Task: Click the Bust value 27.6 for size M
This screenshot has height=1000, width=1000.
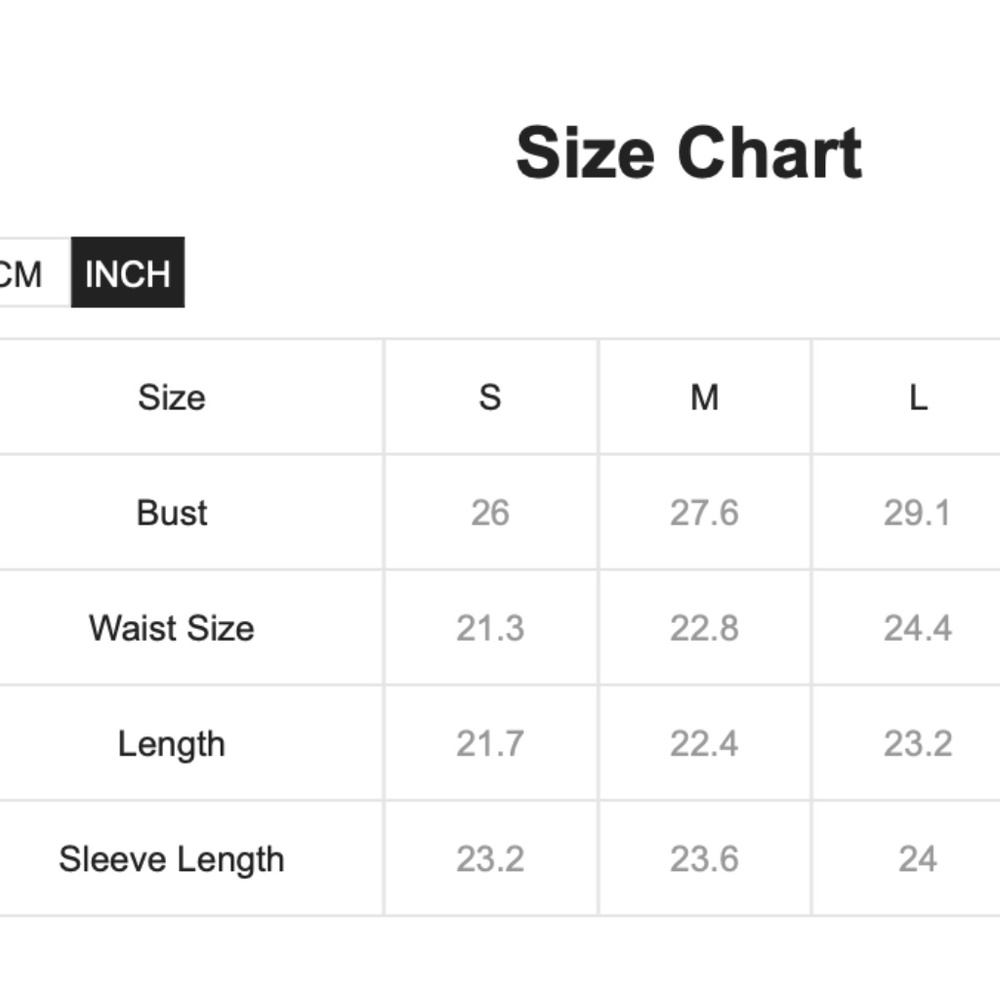Action: [x=704, y=513]
